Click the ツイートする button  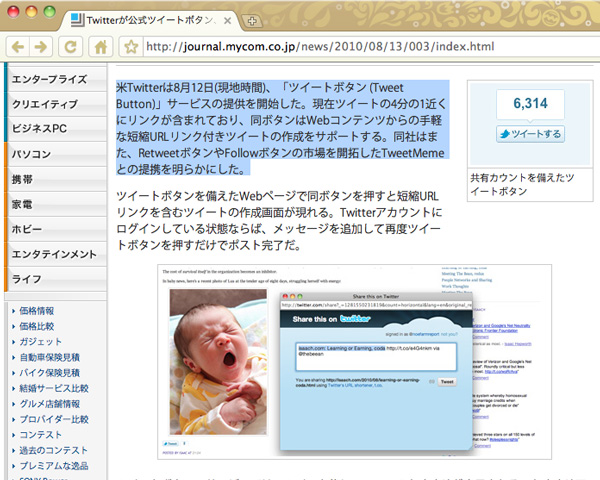click(530, 134)
